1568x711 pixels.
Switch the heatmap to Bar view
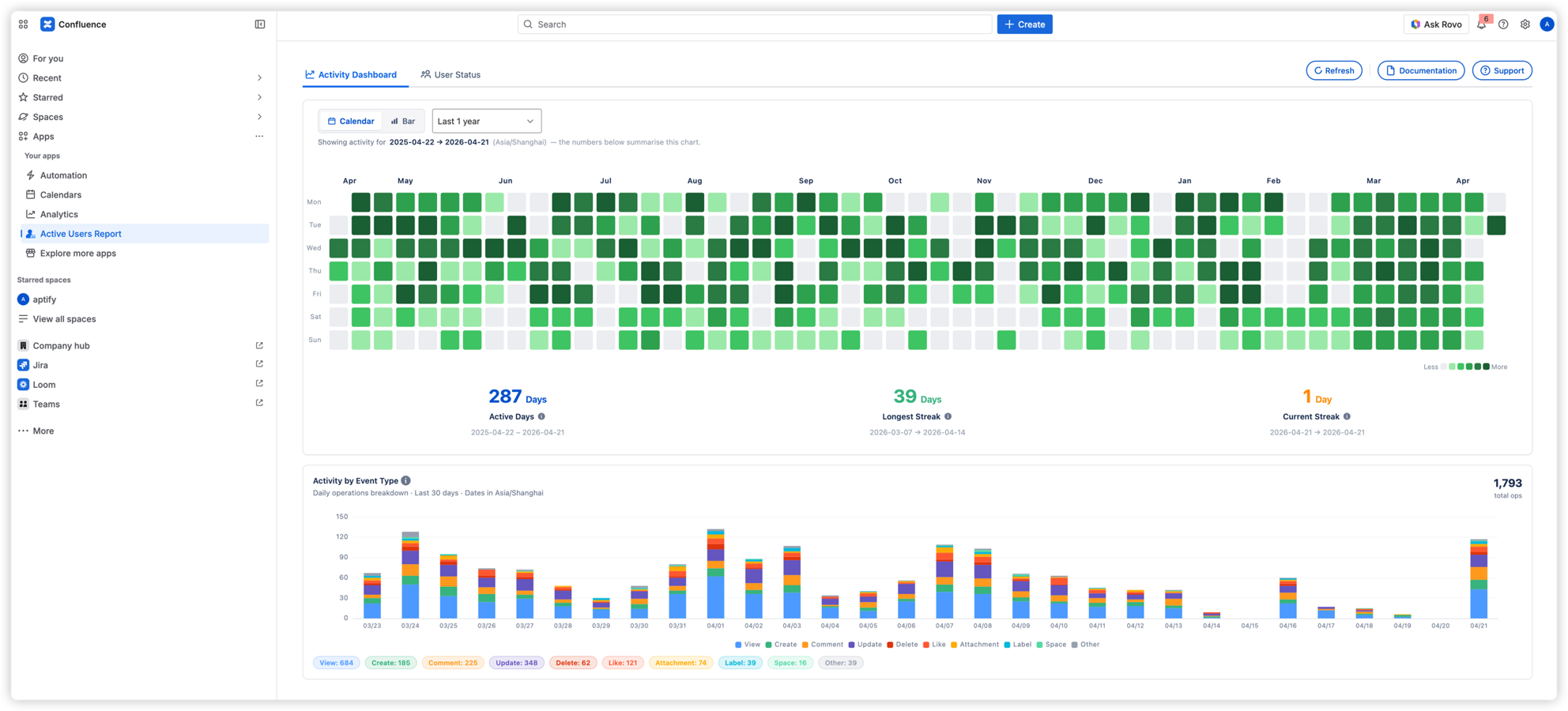[x=404, y=120]
